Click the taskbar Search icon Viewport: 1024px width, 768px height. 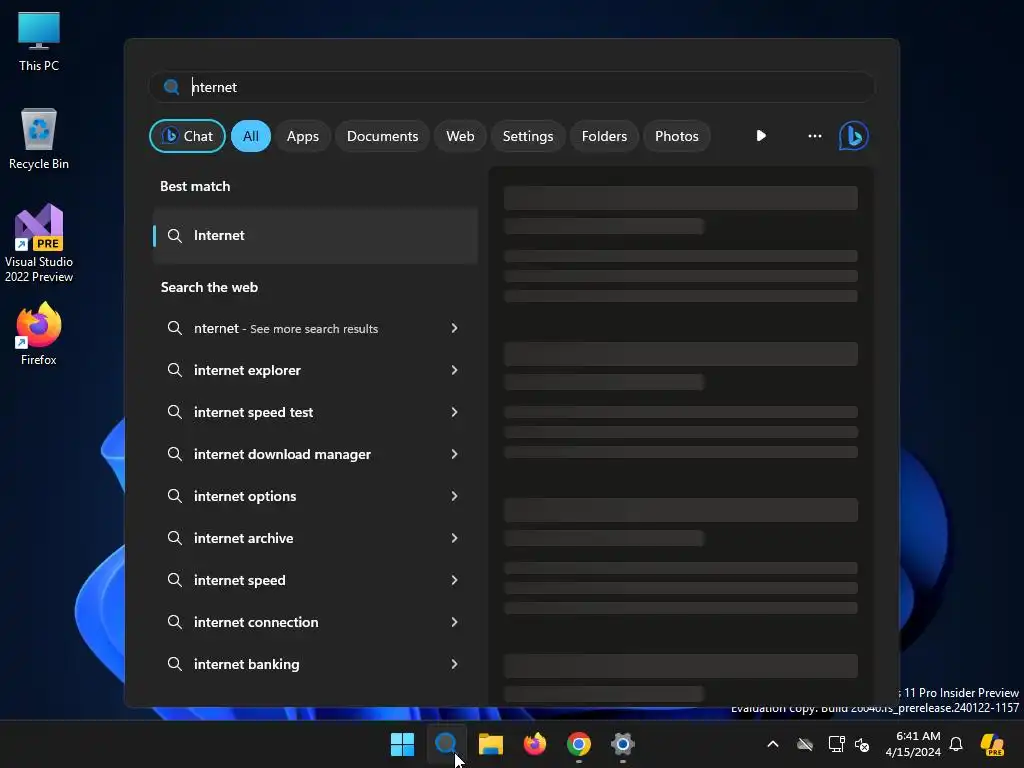point(446,744)
